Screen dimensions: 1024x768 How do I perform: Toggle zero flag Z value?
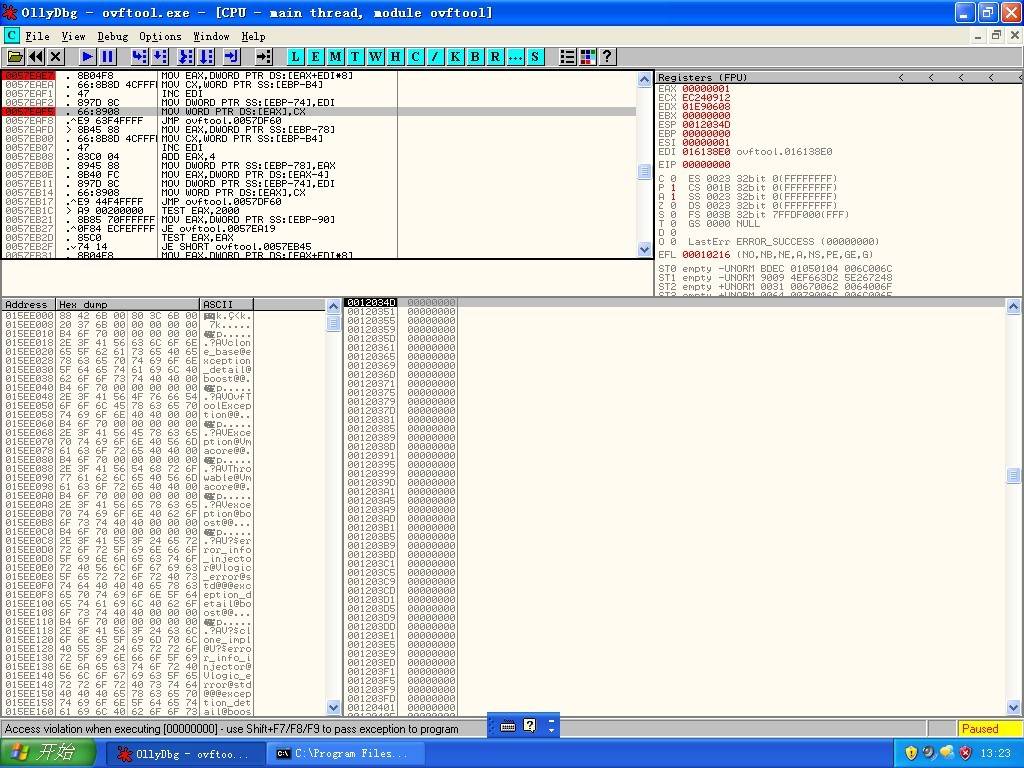click(x=673, y=206)
